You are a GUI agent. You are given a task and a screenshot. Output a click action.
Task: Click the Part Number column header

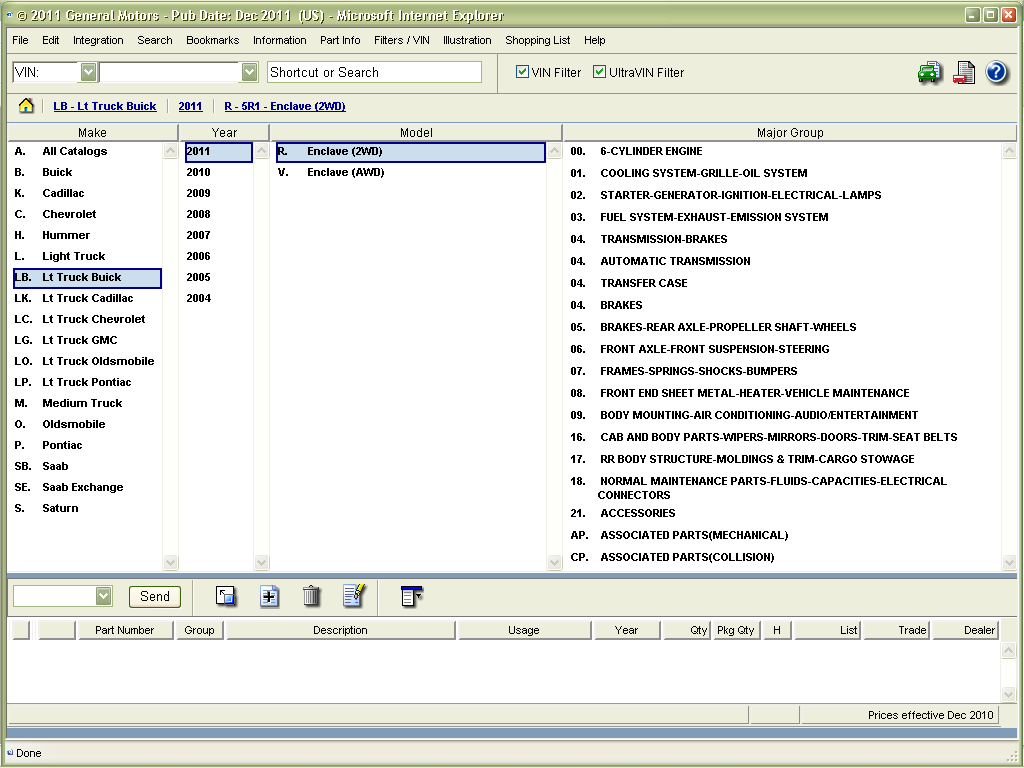tap(125, 630)
